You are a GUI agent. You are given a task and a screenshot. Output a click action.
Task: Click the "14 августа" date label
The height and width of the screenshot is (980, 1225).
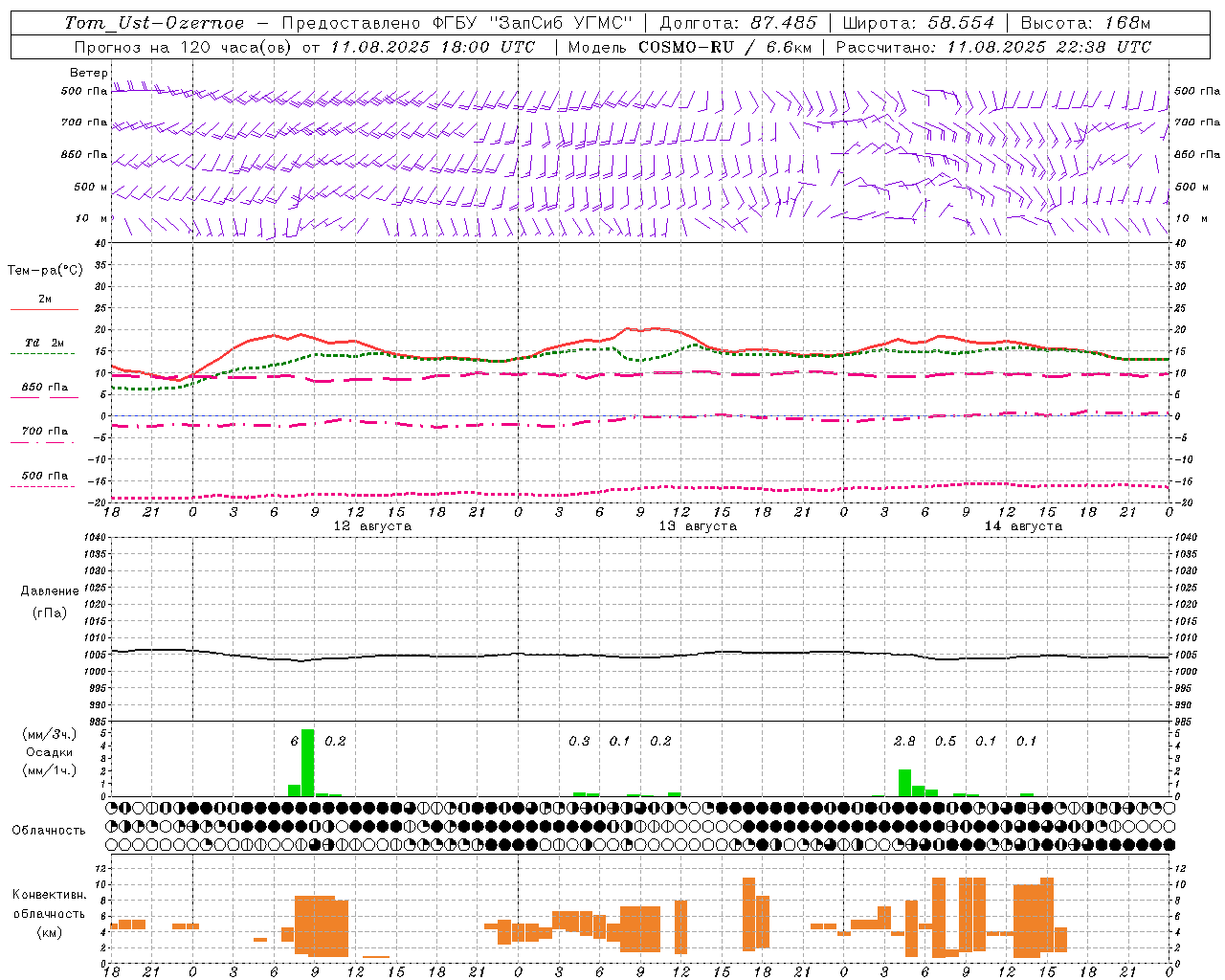(x=1023, y=526)
